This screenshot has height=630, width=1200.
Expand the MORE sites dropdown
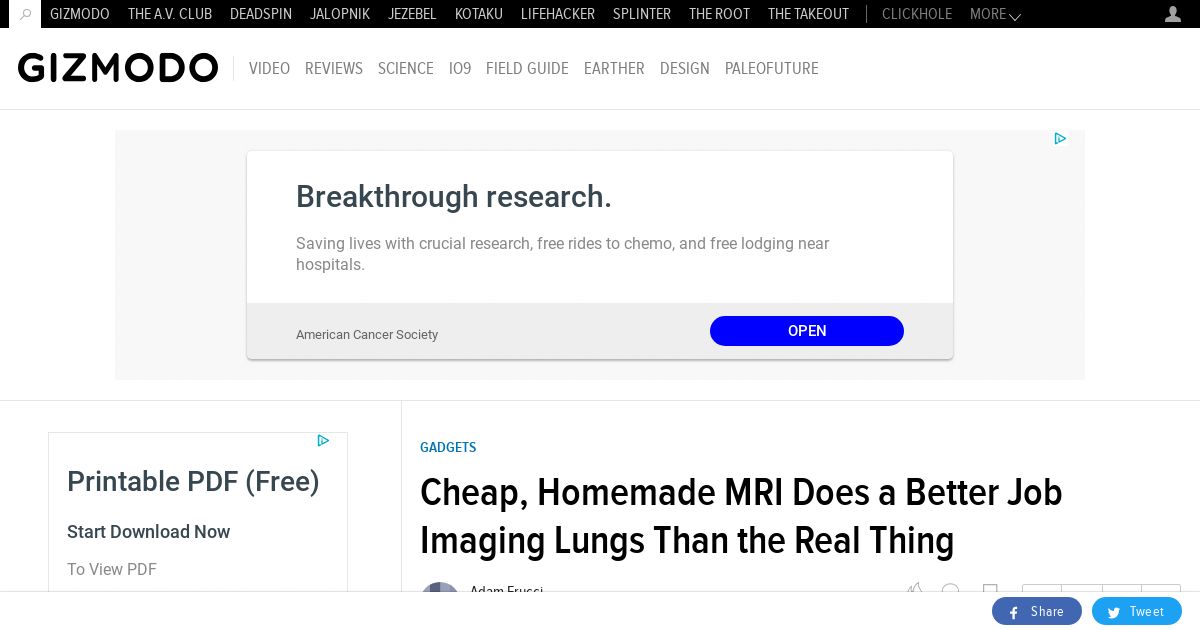pyautogui.click(x=994, y=14)
